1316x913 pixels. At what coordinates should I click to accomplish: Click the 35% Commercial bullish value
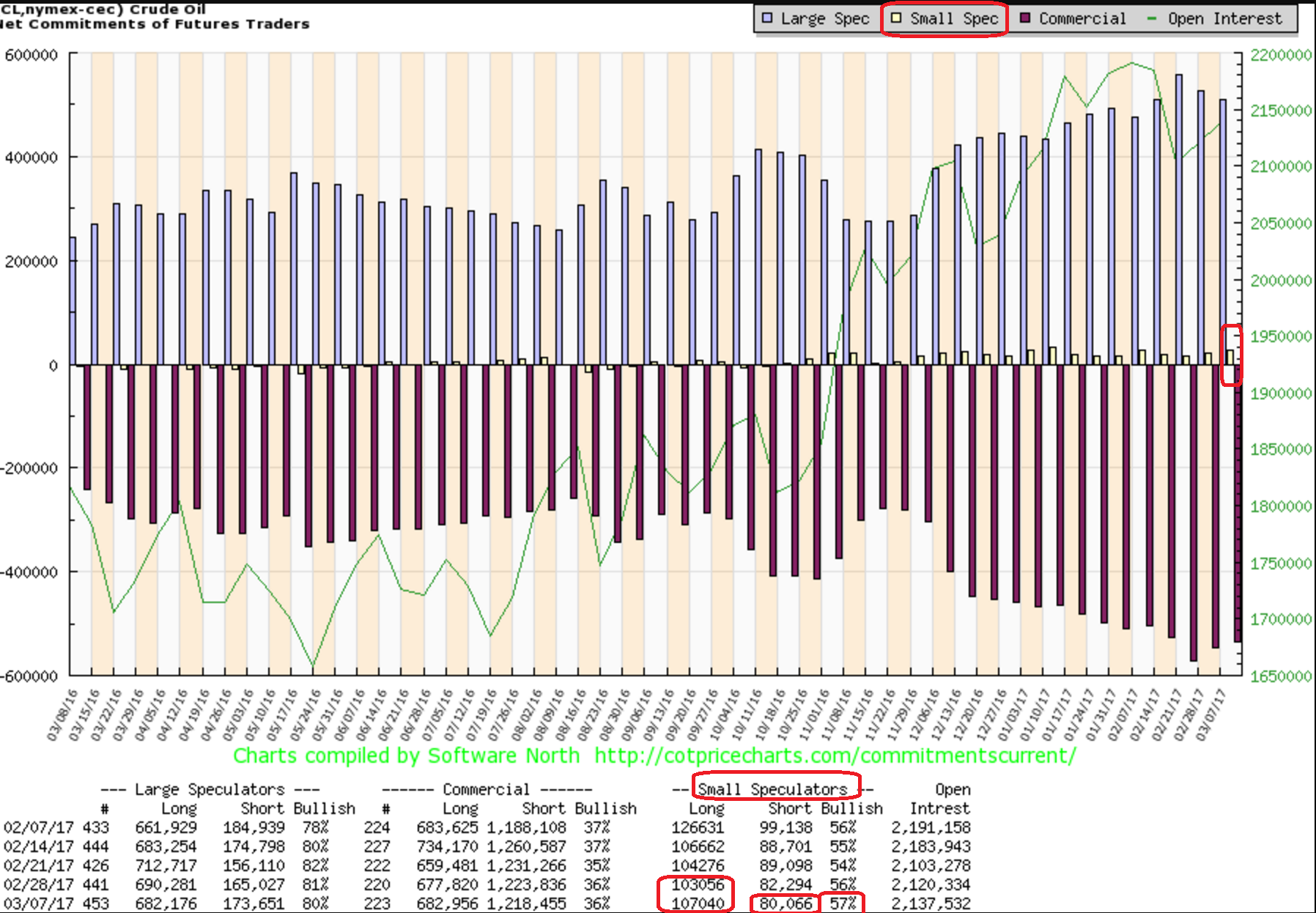tap(597, 865)
